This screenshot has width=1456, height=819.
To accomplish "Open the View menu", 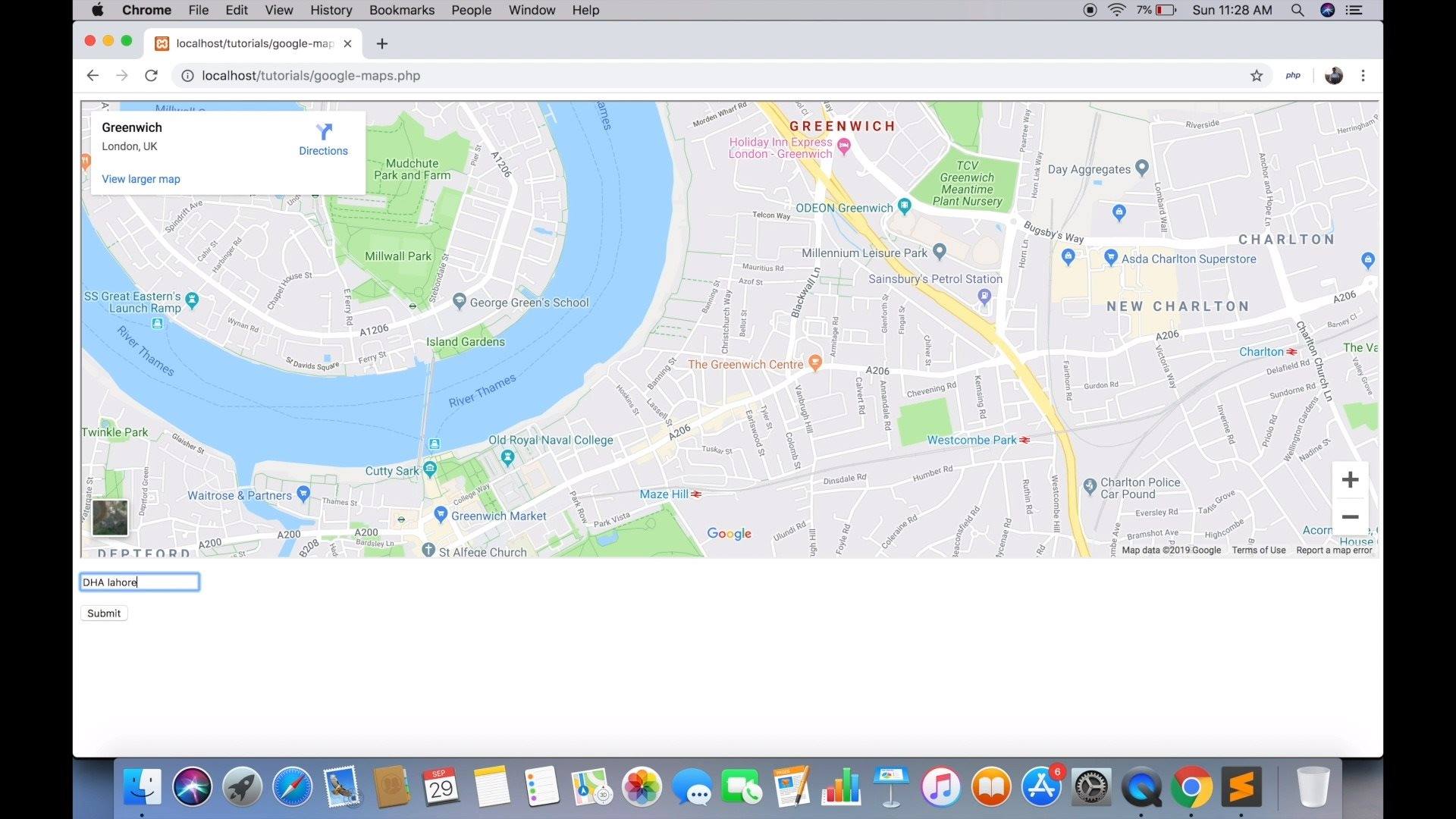I will coord(279,10).
